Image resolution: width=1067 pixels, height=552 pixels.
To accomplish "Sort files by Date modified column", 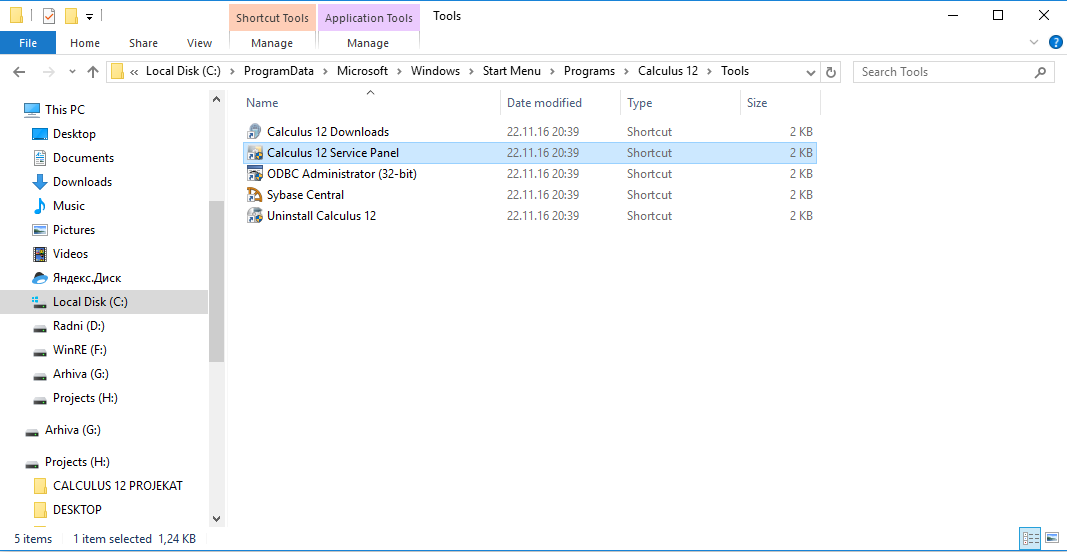I will (545, 103).
